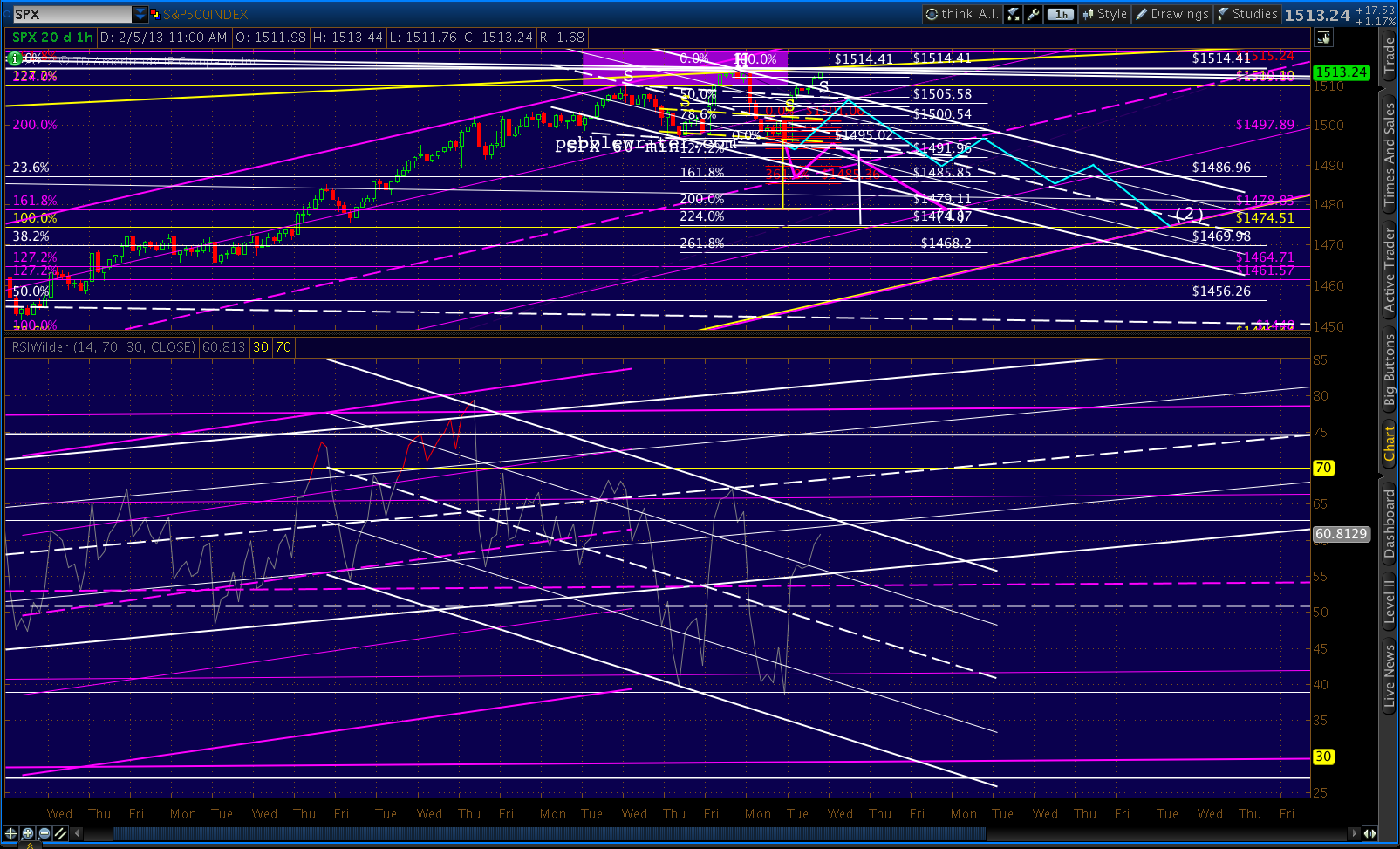Open the wrench chart settings icon
The height and width of the screenshot is (849, 1400).
[x=1035, y=14]
